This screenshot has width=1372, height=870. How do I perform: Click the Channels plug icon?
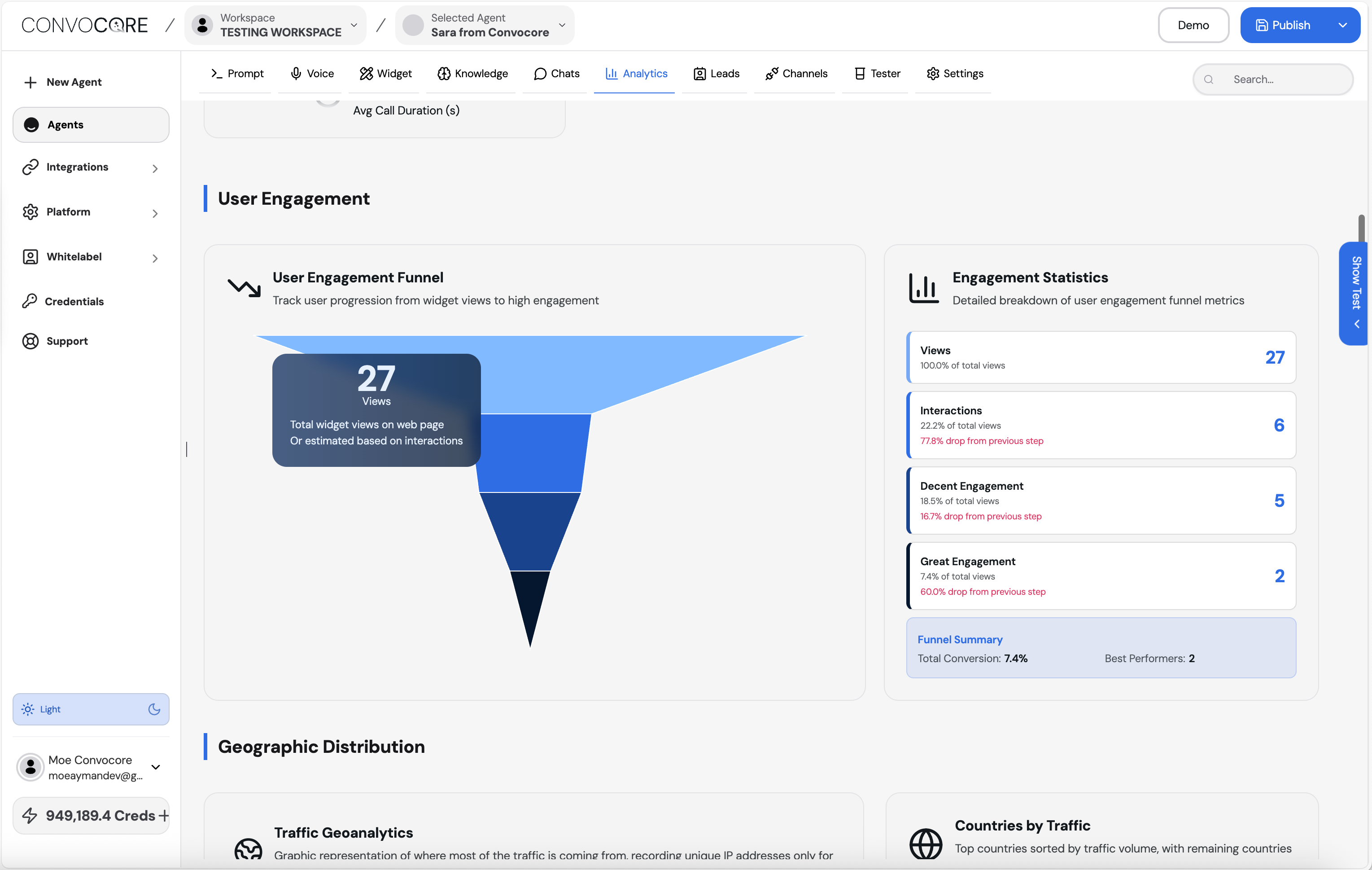tap(771, 74)
